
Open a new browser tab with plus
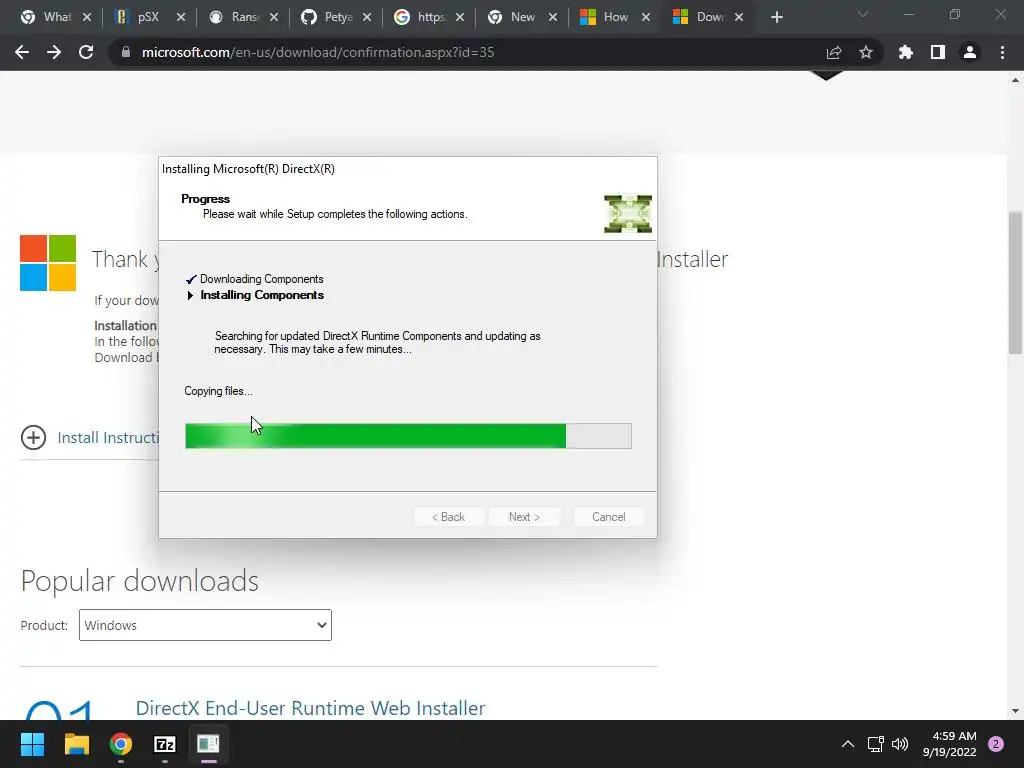(776, 17)
